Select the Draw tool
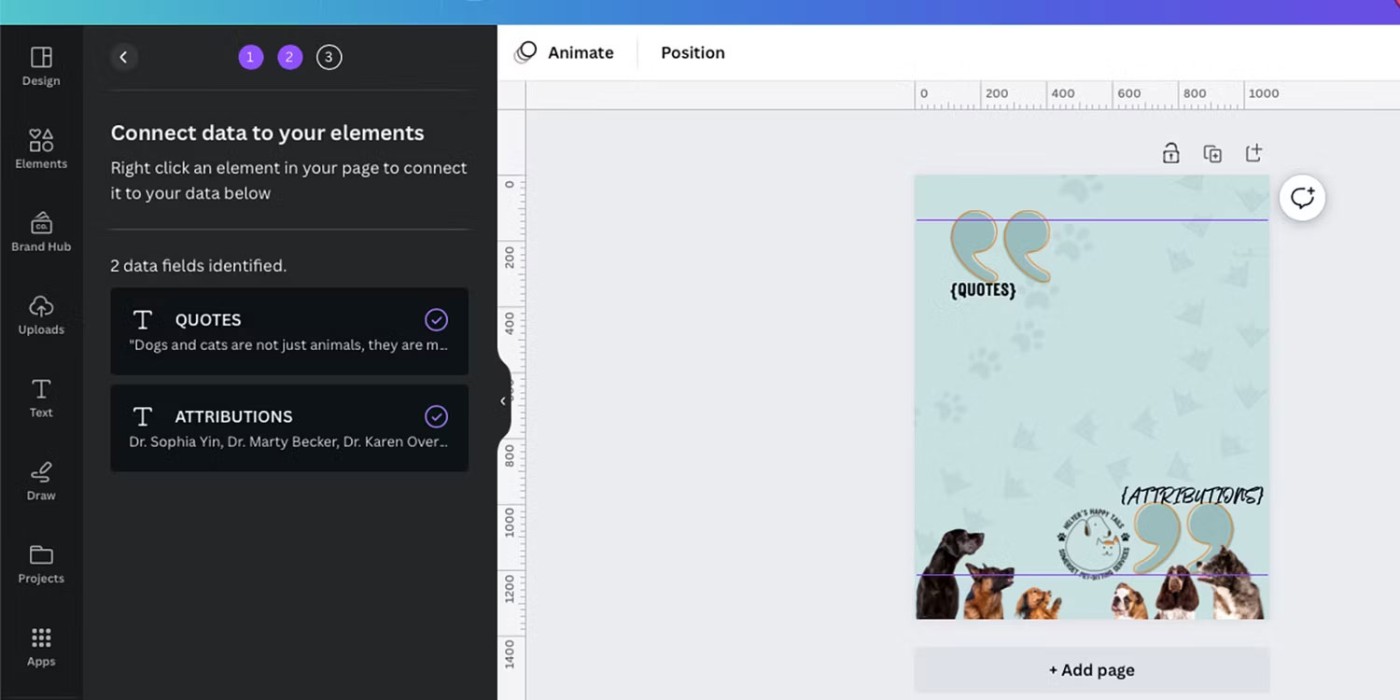This screenshot has width=1400, height=700. click(x=41, y=481)
